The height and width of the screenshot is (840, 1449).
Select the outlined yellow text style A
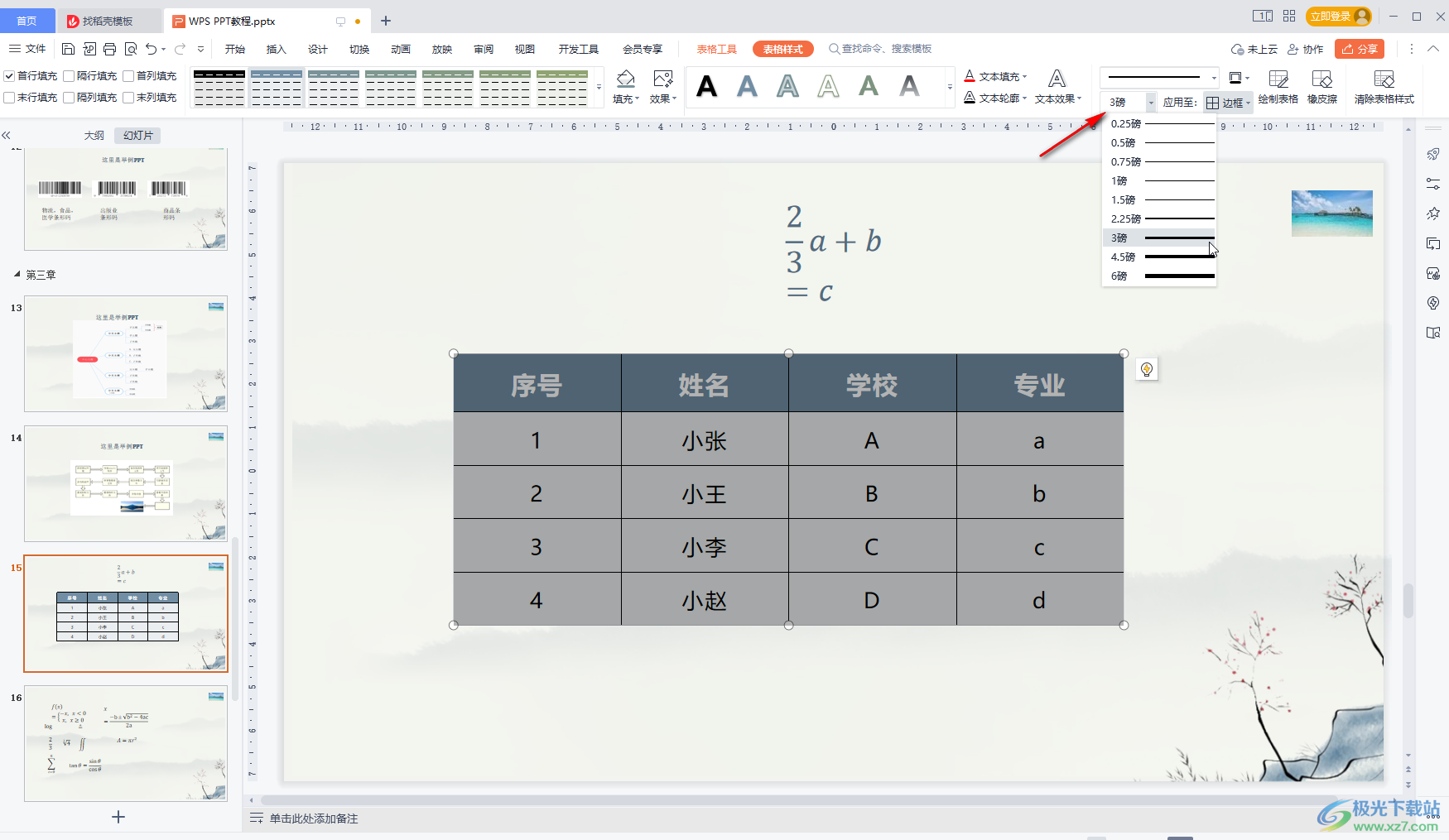pyautogui.click(x=828, y=86)
